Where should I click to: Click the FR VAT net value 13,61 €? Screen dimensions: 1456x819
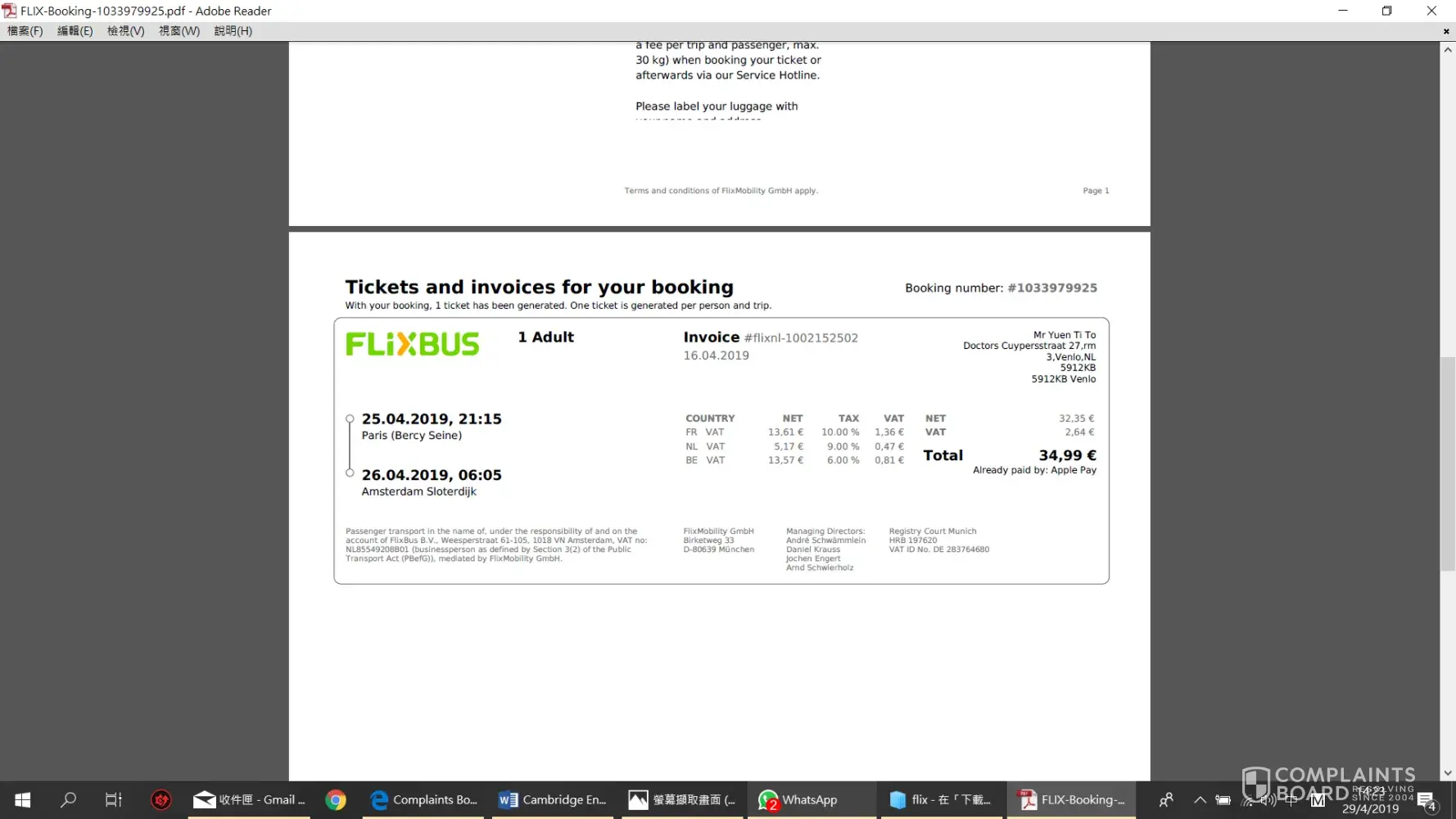(786, 432)
